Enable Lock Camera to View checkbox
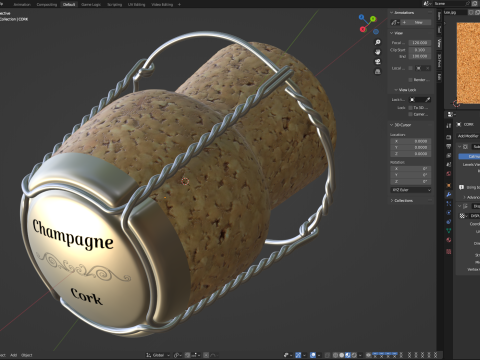 tap(410, 114)
